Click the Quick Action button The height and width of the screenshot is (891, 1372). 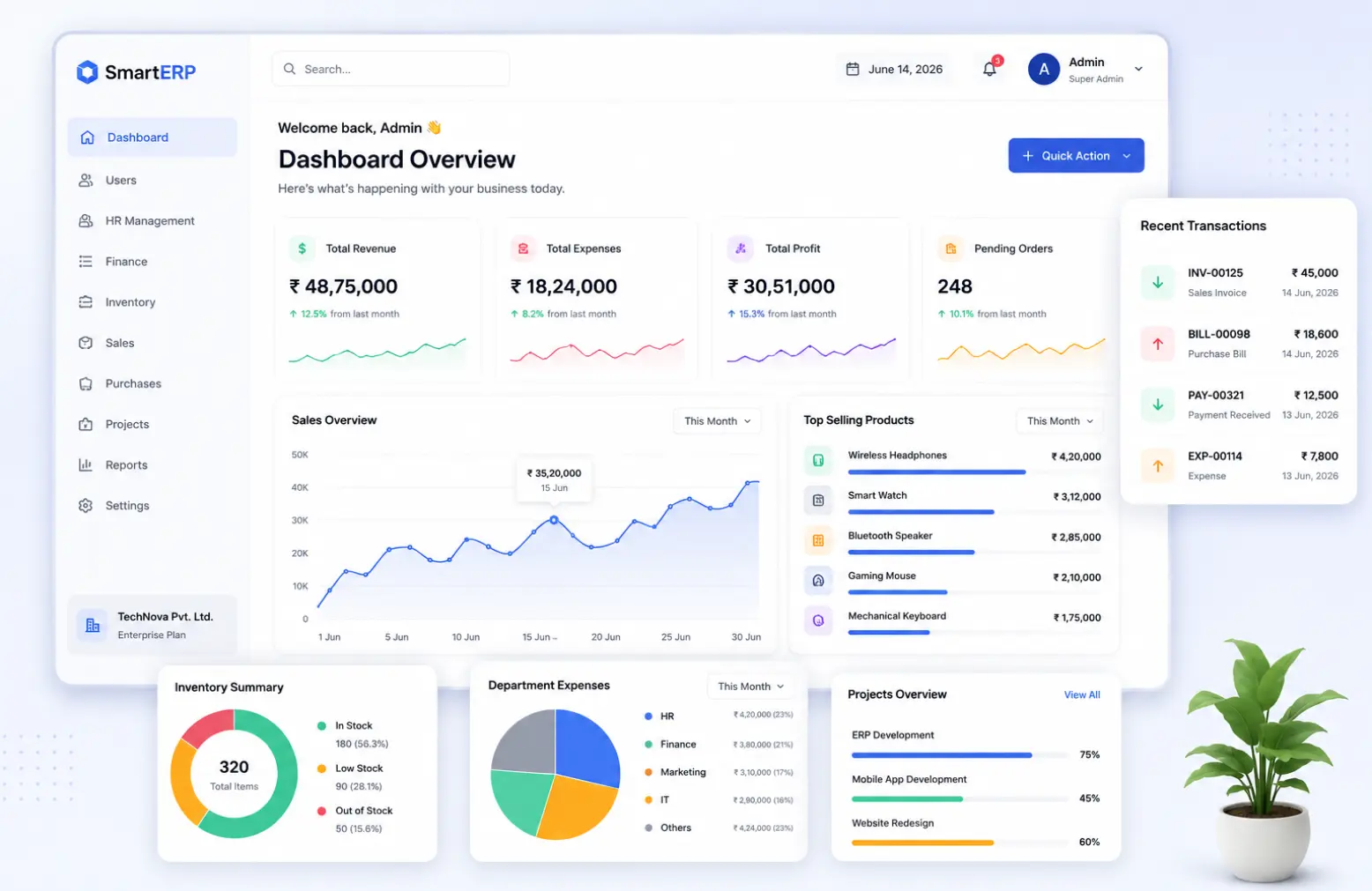coord(1076,155)
